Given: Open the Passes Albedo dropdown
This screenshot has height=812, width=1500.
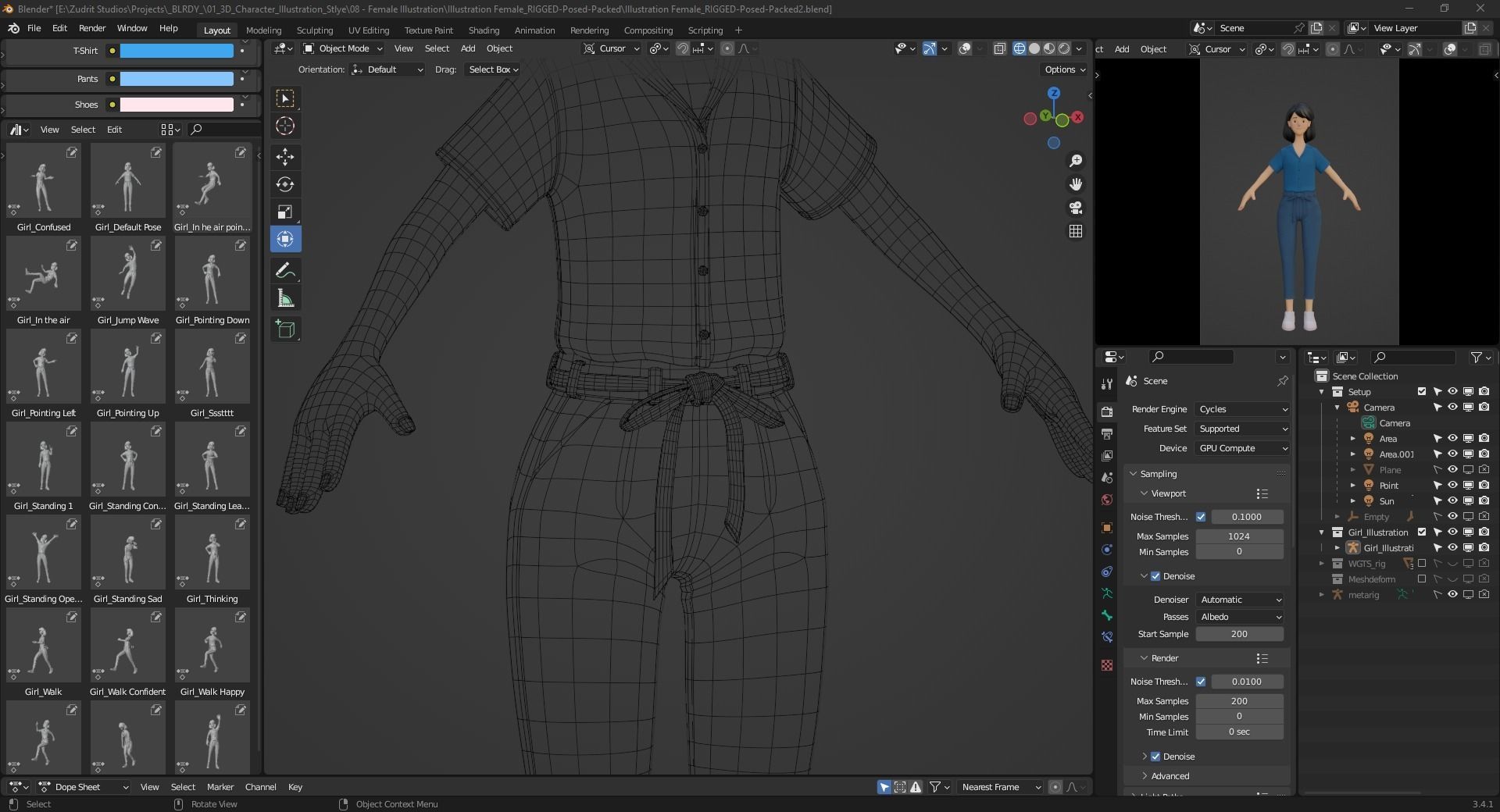Looking at the screenshot, I should (x=1240, y=617).
